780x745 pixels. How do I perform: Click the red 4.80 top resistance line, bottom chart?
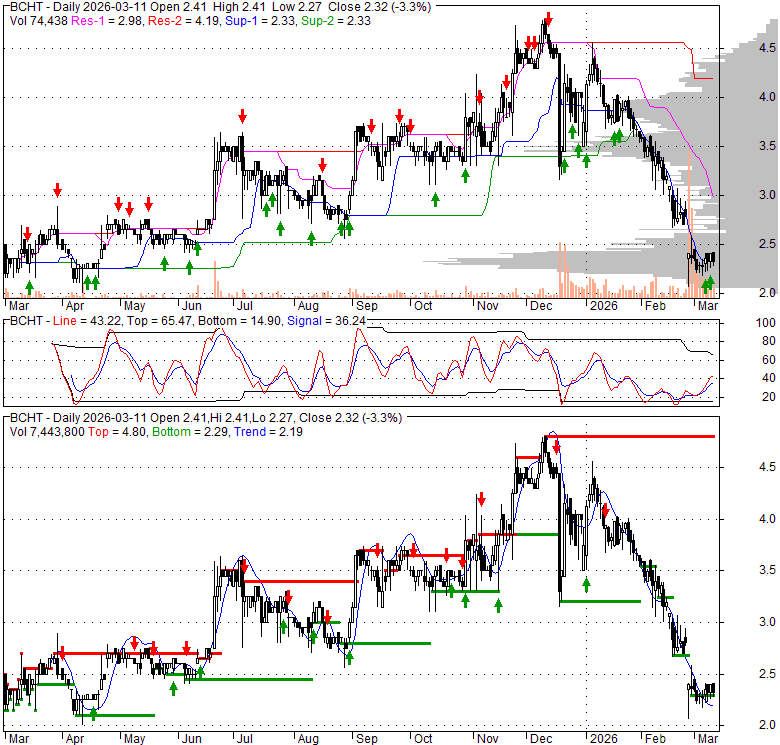coord(630,437)
